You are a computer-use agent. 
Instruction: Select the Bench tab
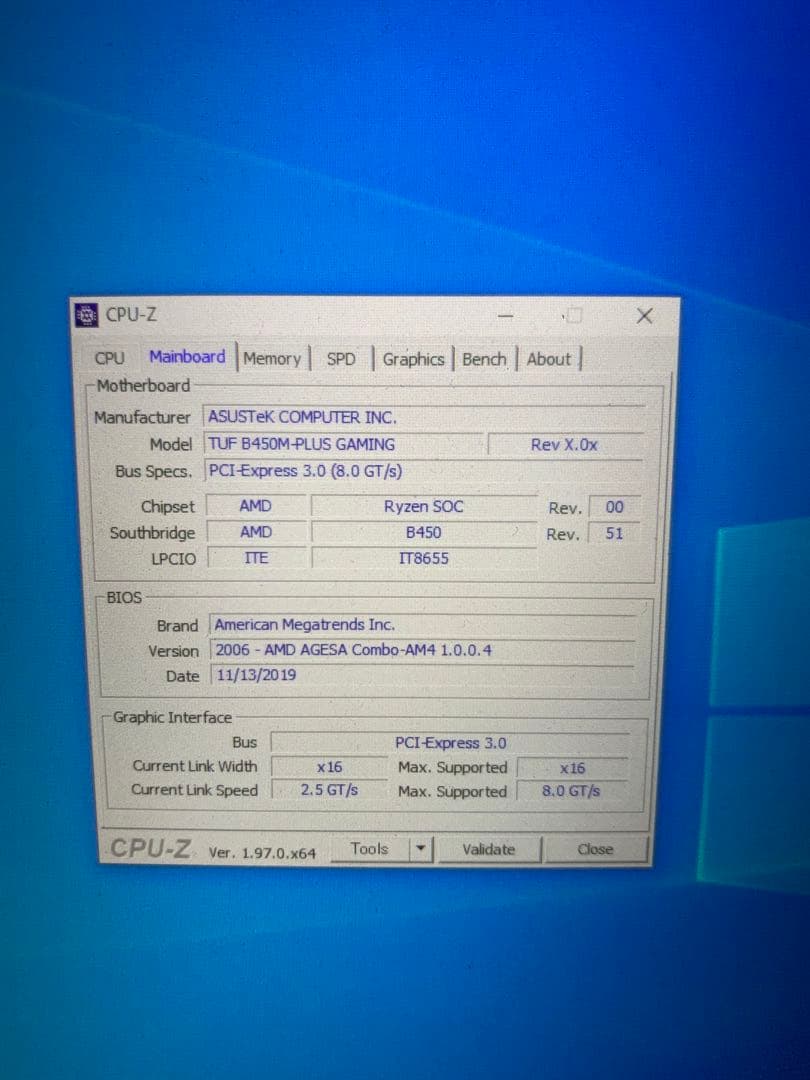pyautogui.click(x=484, y=358)
